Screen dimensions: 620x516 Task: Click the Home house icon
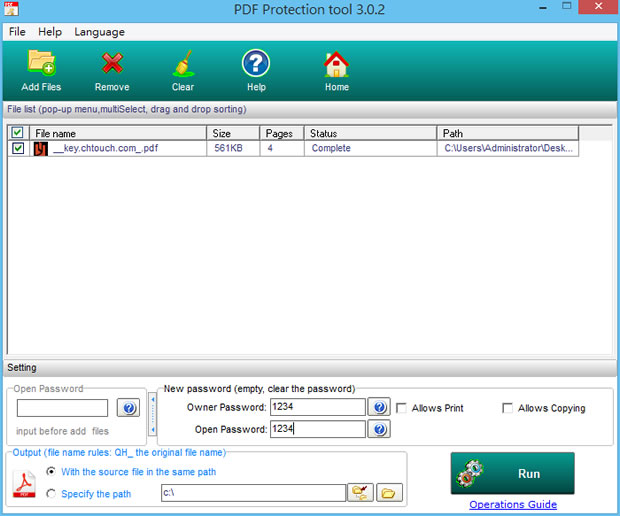(337, 65)
